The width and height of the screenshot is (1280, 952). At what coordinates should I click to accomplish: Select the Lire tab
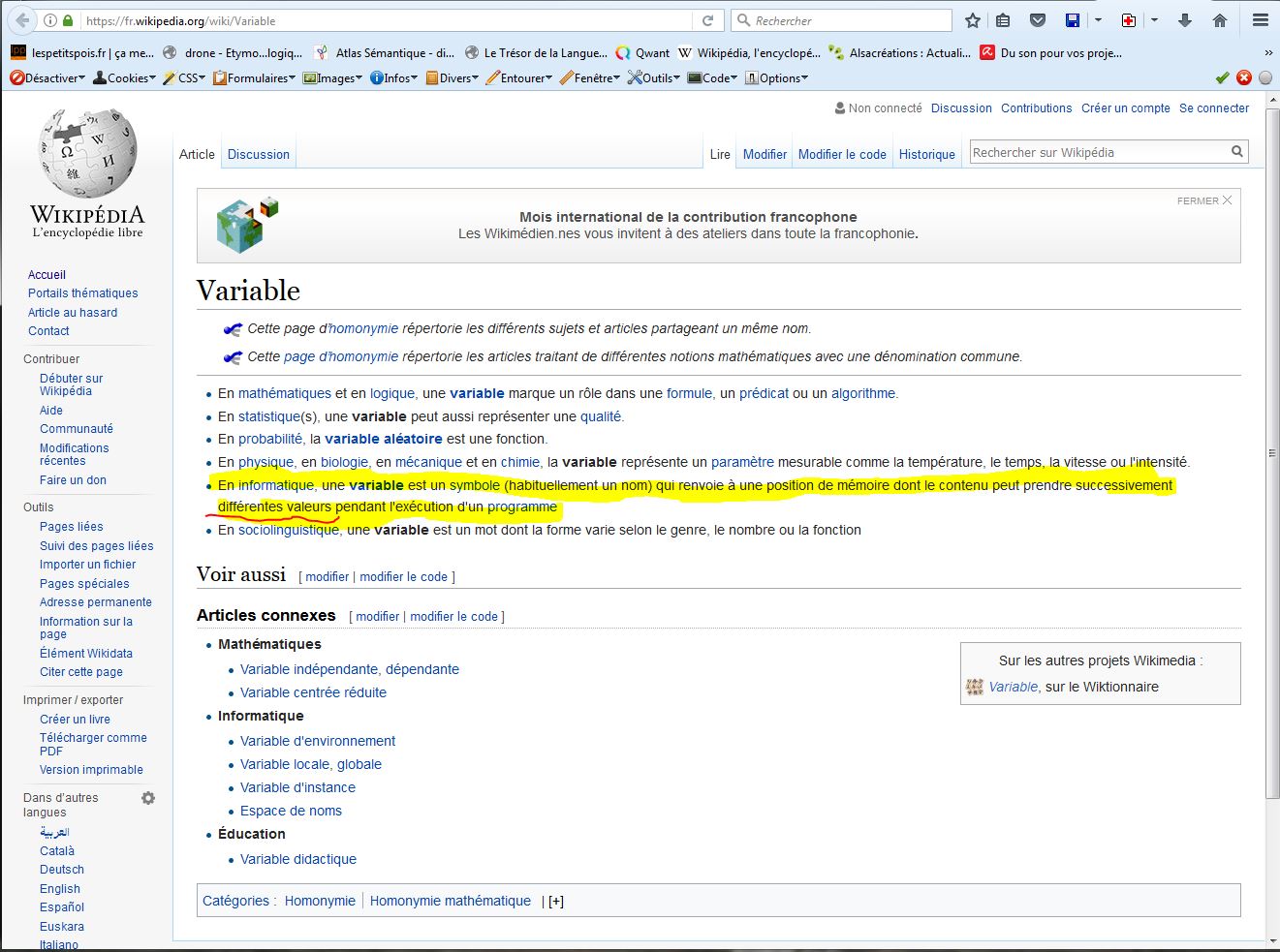[x=720, y=154]
